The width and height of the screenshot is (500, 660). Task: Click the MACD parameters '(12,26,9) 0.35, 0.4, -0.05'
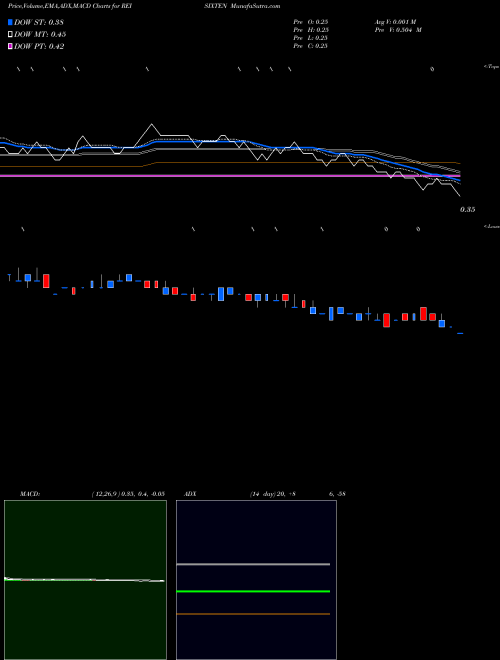tap(128, 494)
